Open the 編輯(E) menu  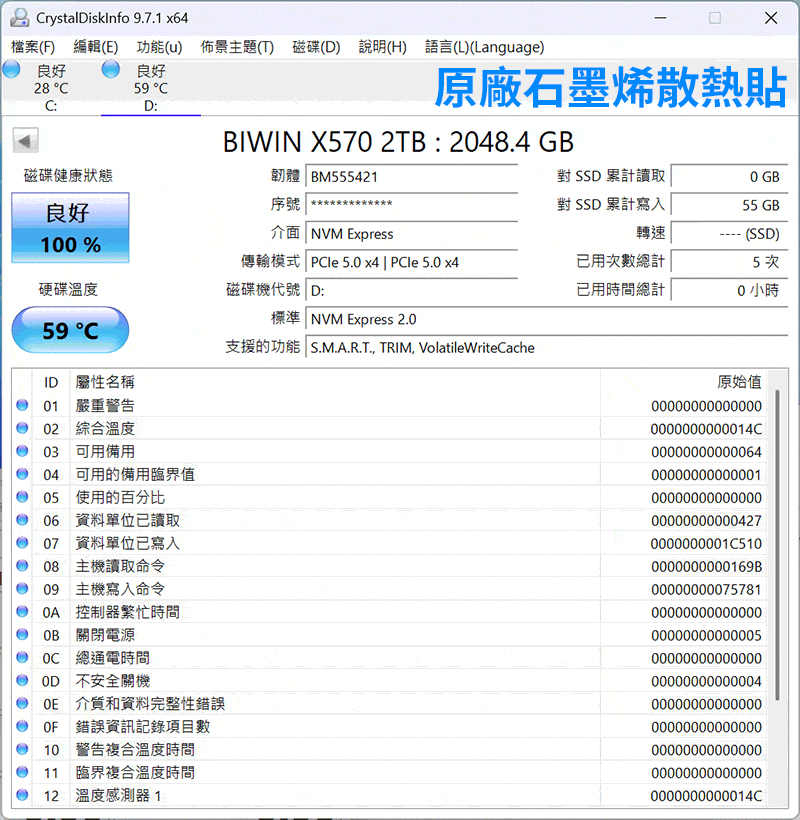(96, 47)
